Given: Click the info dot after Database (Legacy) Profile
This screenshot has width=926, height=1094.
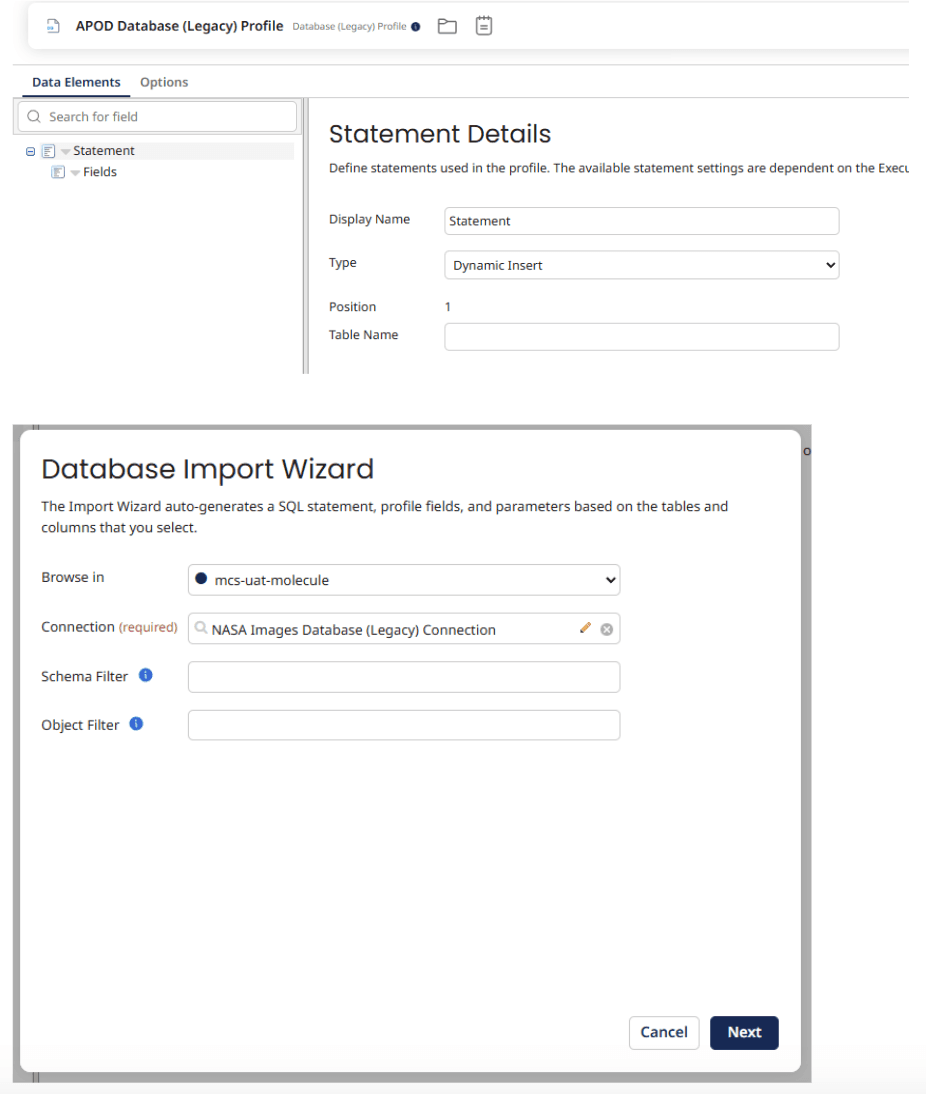Looking at the screenshot, I should (x=416, y=27).
